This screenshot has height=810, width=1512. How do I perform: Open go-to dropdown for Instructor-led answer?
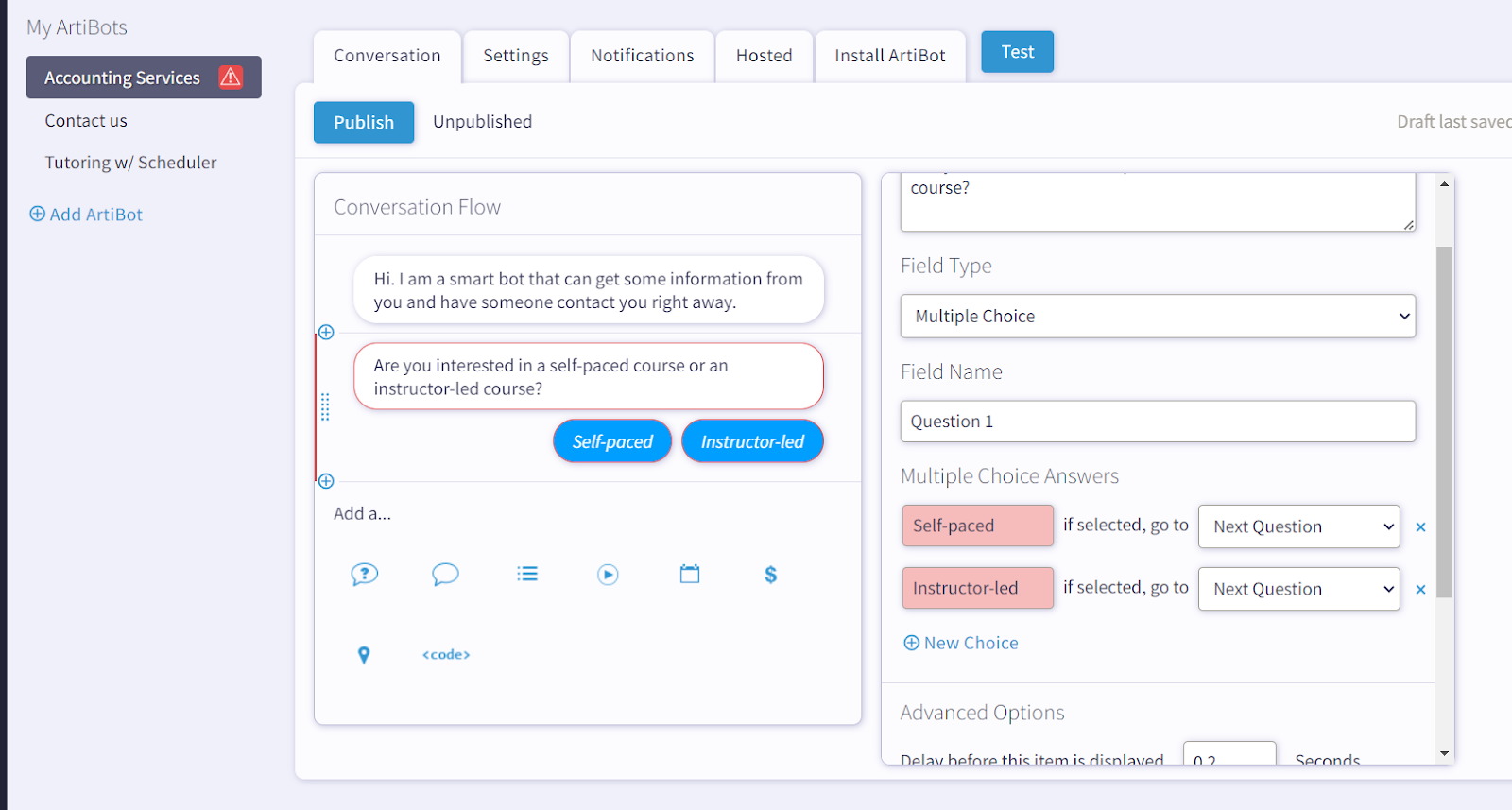coord(1298,589)
